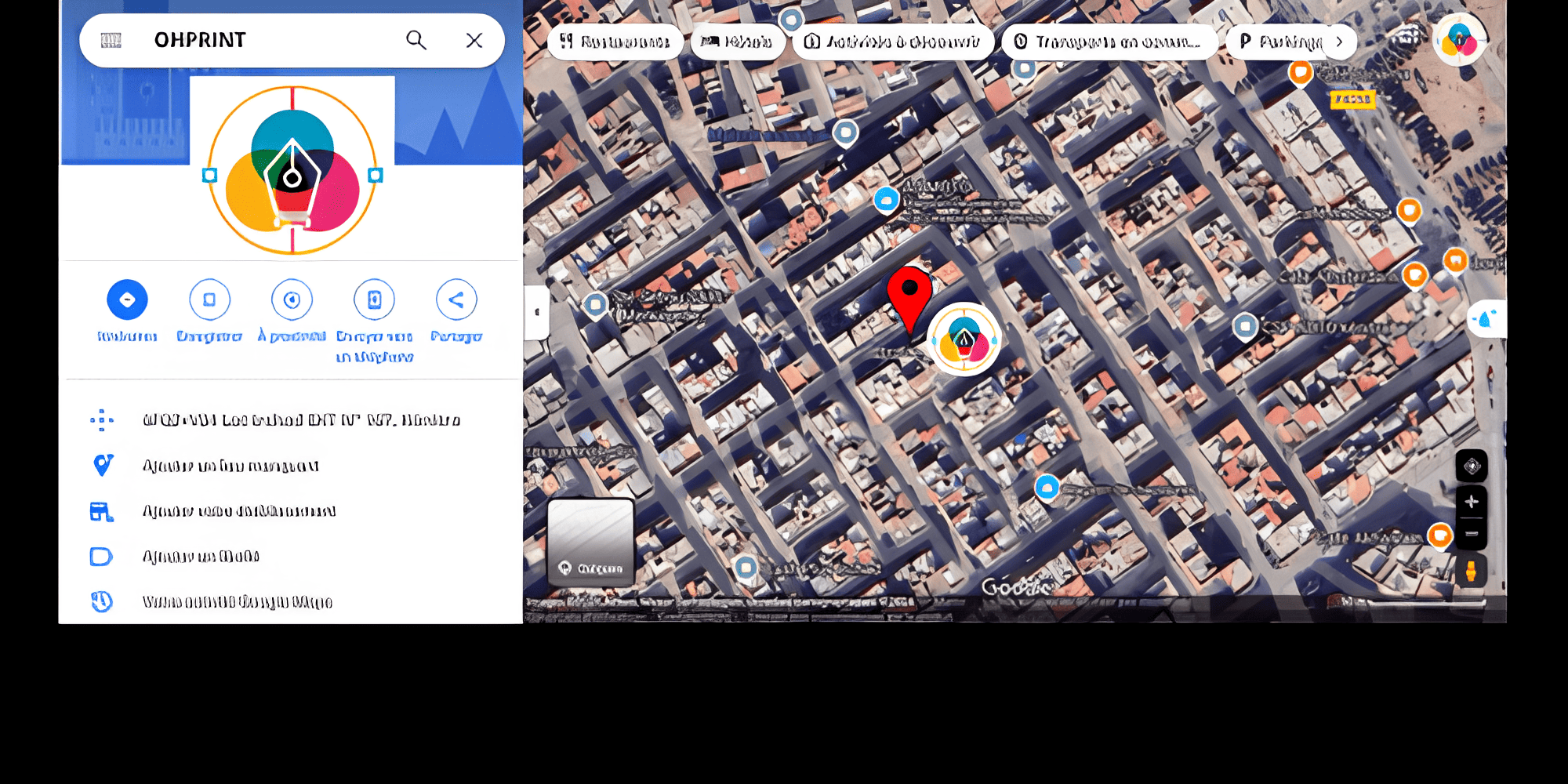Click the search magnifier icon
The height and width of the screenshot is (784, 1568).
[x=416, y=40]
